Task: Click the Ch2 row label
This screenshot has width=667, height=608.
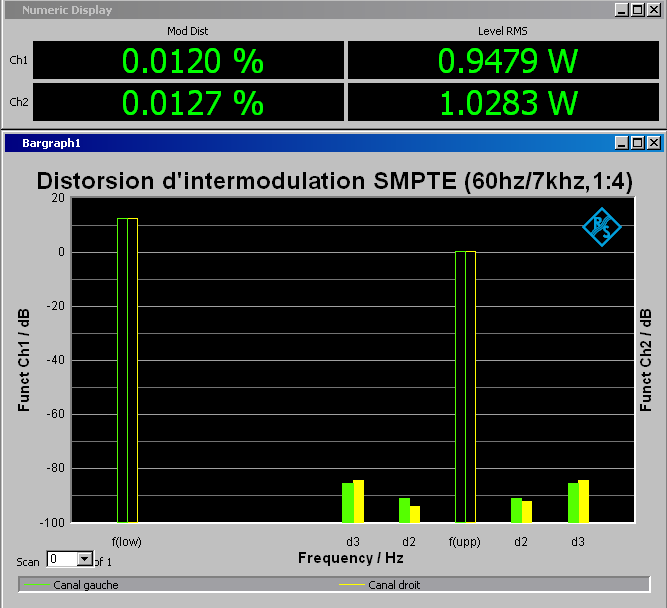Action: pos(18,102)
